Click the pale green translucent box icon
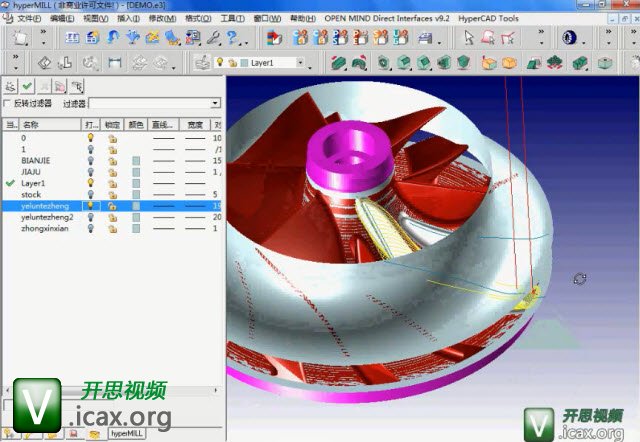 pos(604,63)
